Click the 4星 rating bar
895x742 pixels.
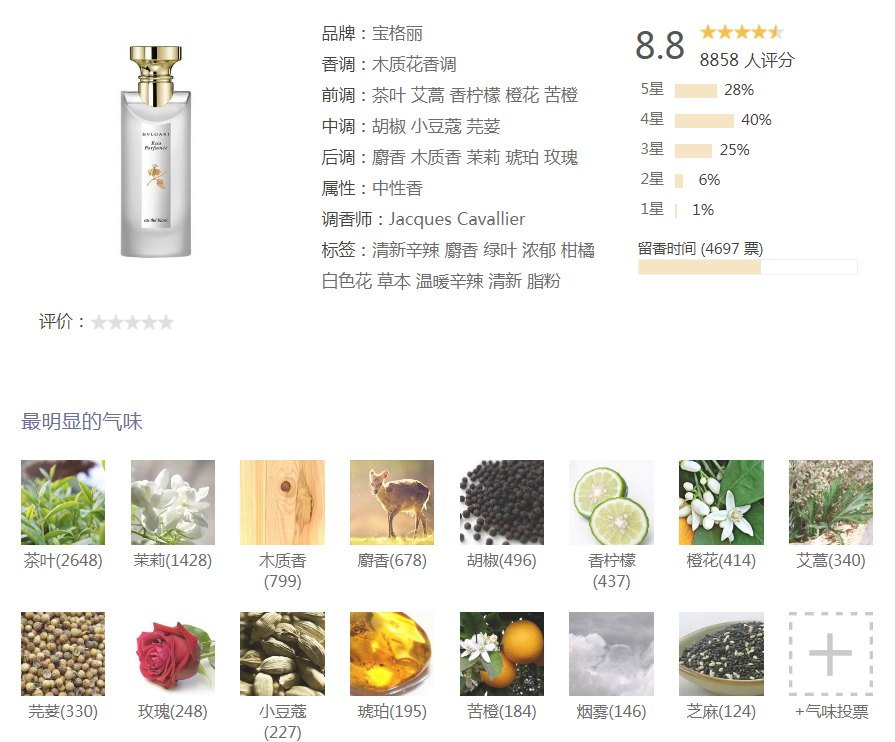coord(704,121)
